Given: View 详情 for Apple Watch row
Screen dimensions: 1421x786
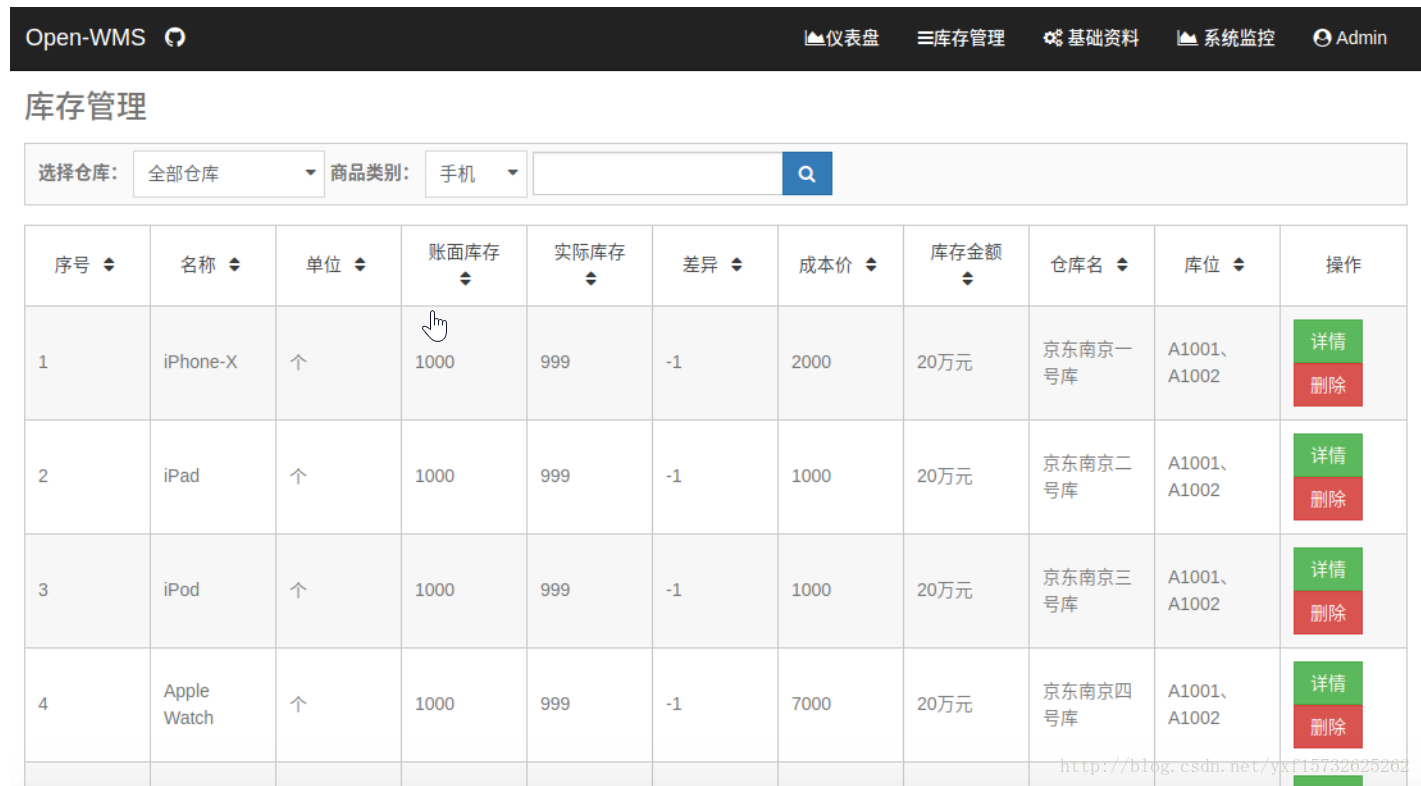Looking at the screenshot, I should coord(1328,684).
